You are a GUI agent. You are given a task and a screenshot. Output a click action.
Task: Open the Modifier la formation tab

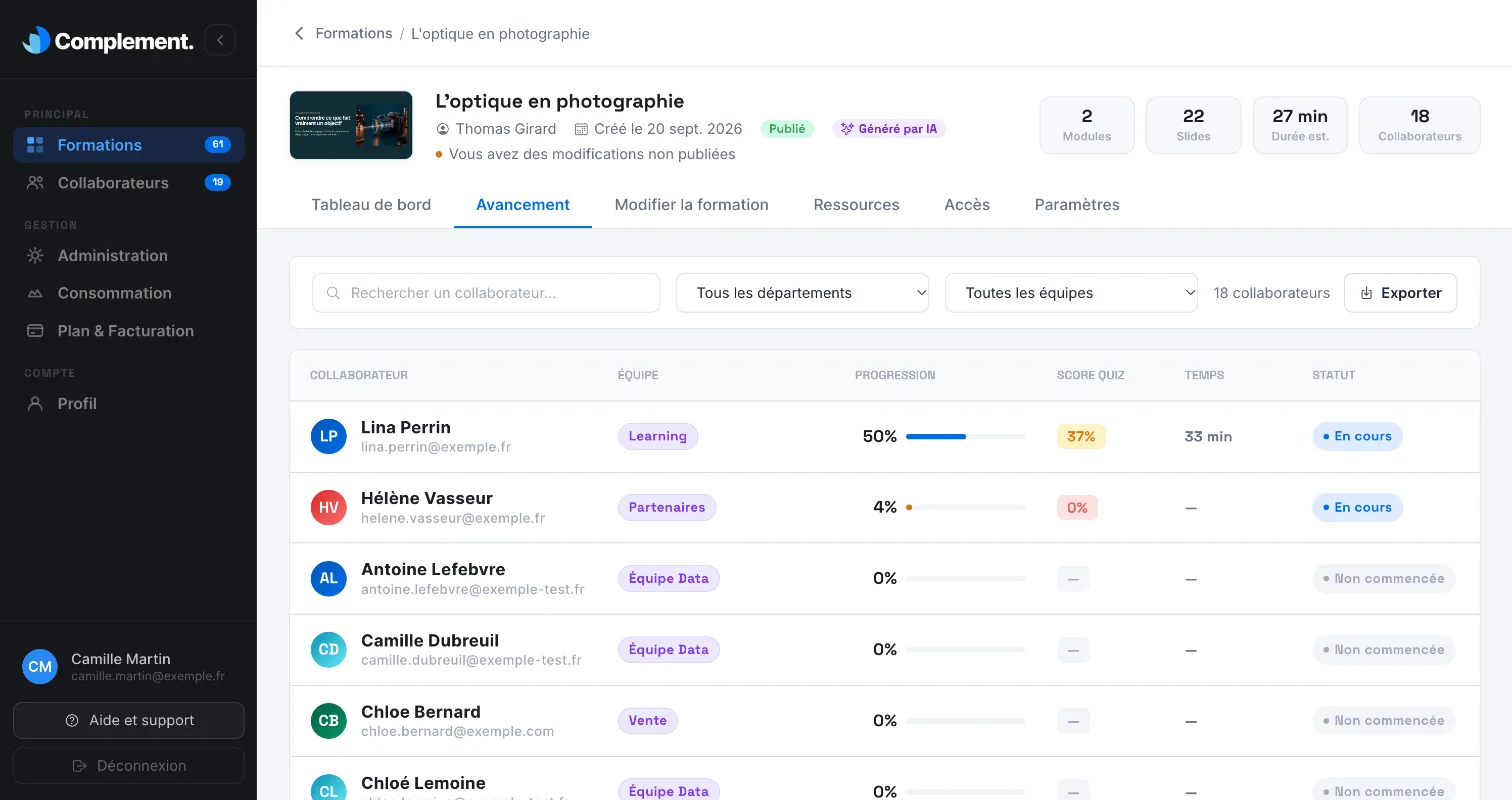[692, 205]
